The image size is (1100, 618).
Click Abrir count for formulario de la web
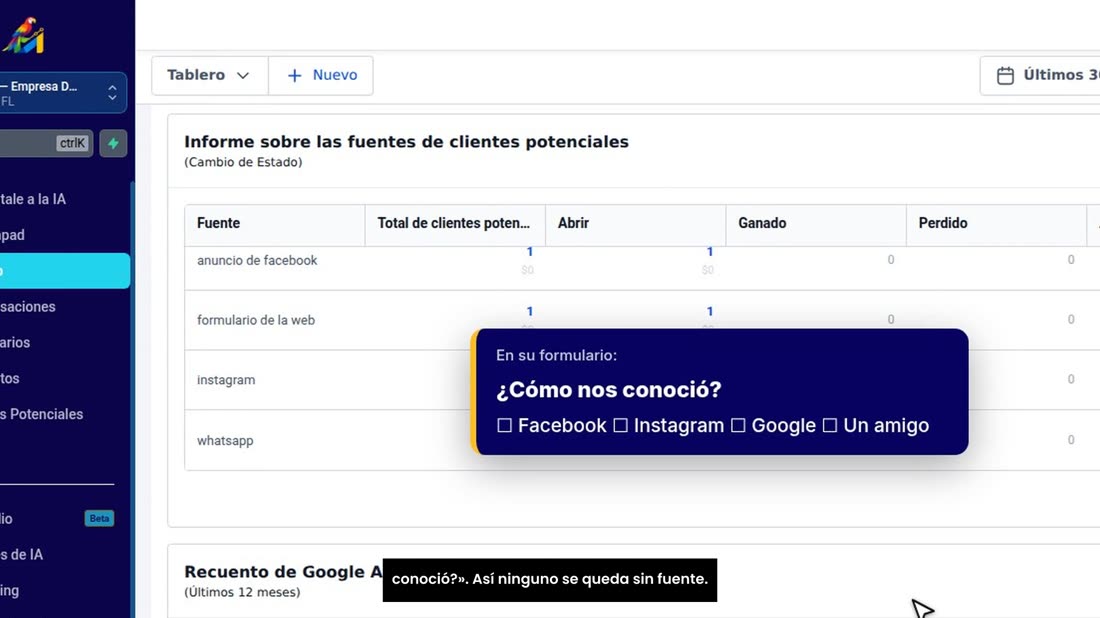[710, 311]
